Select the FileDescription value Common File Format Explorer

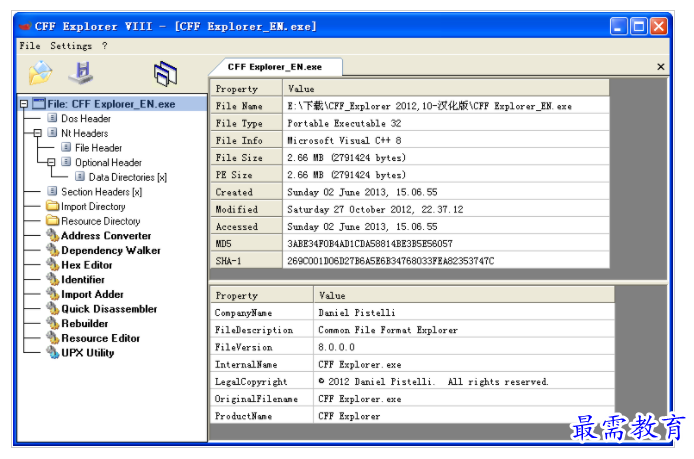pos(388,330)
